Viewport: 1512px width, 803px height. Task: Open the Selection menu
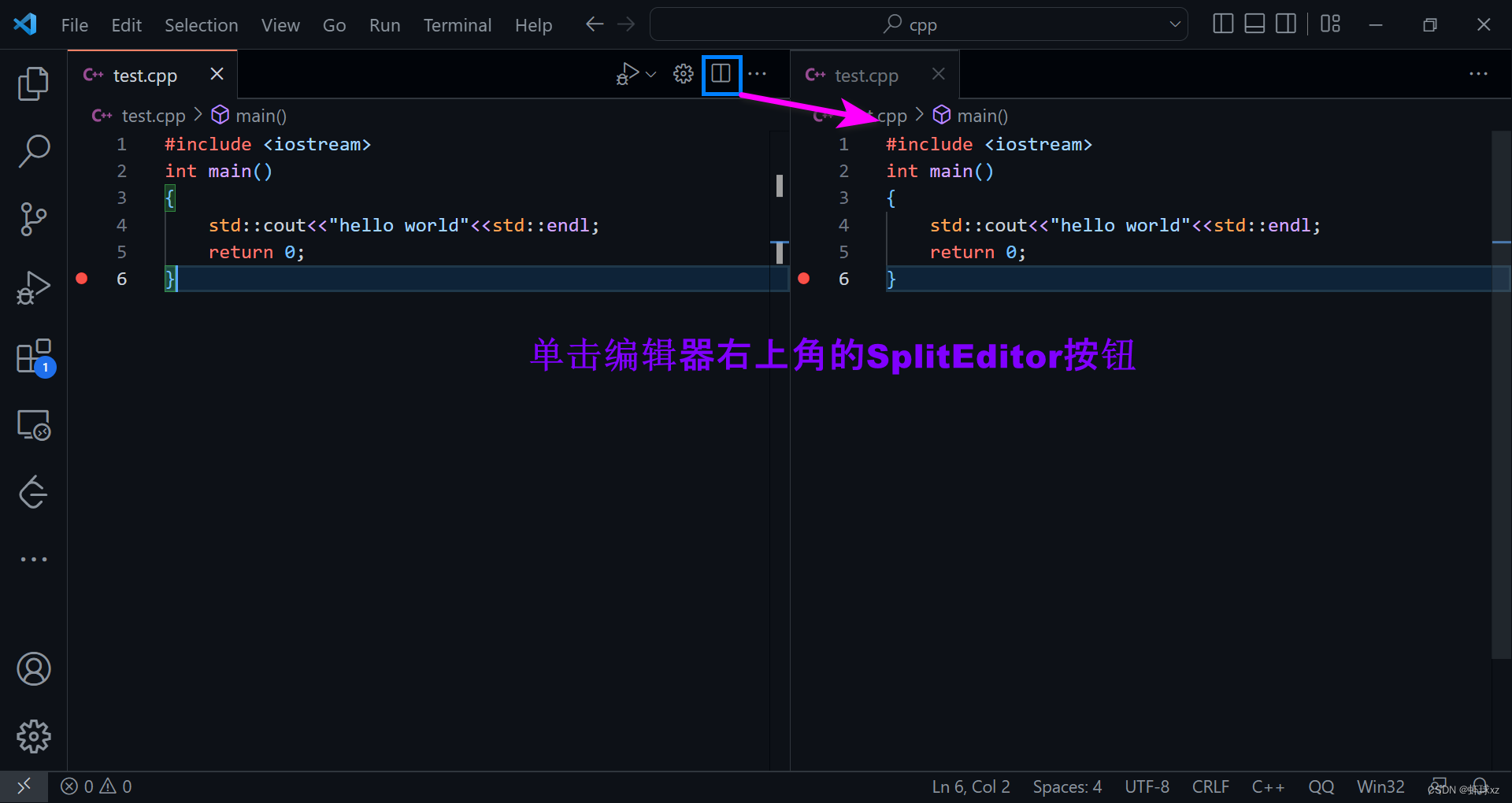point(201,25)
